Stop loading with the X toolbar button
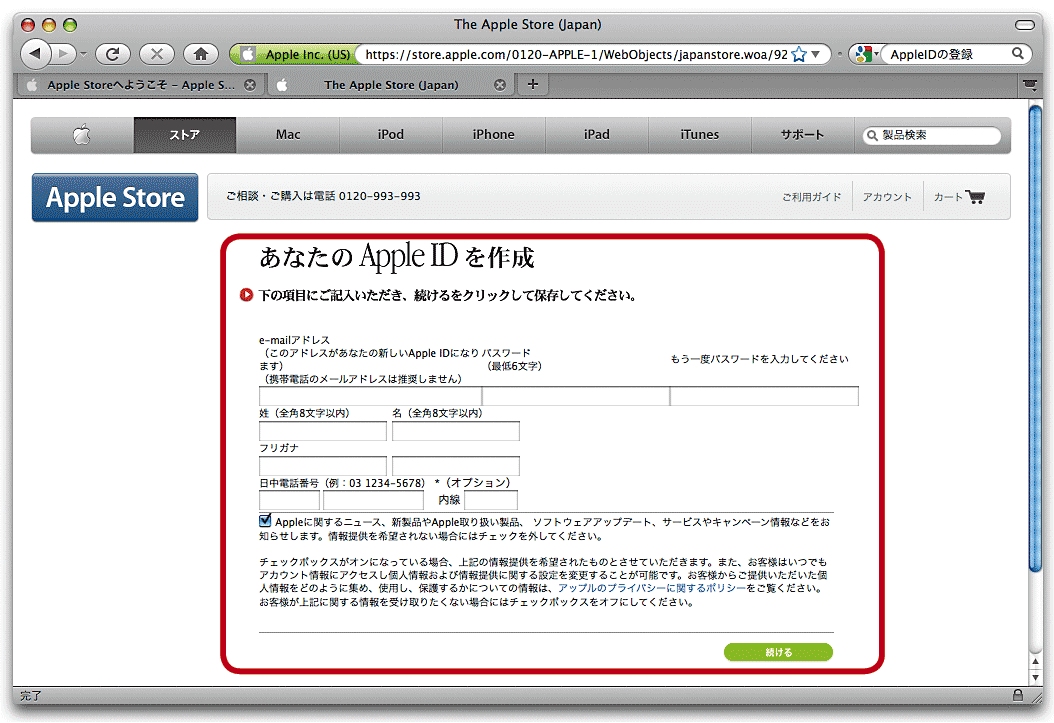Screen dimensions: 1054x723 click(x=157, y=54)
